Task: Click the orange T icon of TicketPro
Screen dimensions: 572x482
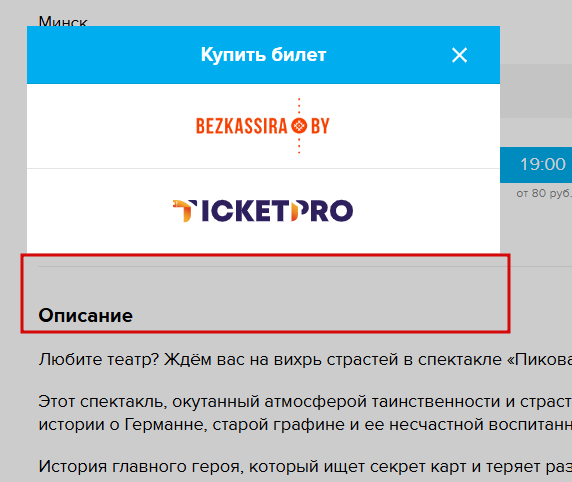Action: point(182,211)
